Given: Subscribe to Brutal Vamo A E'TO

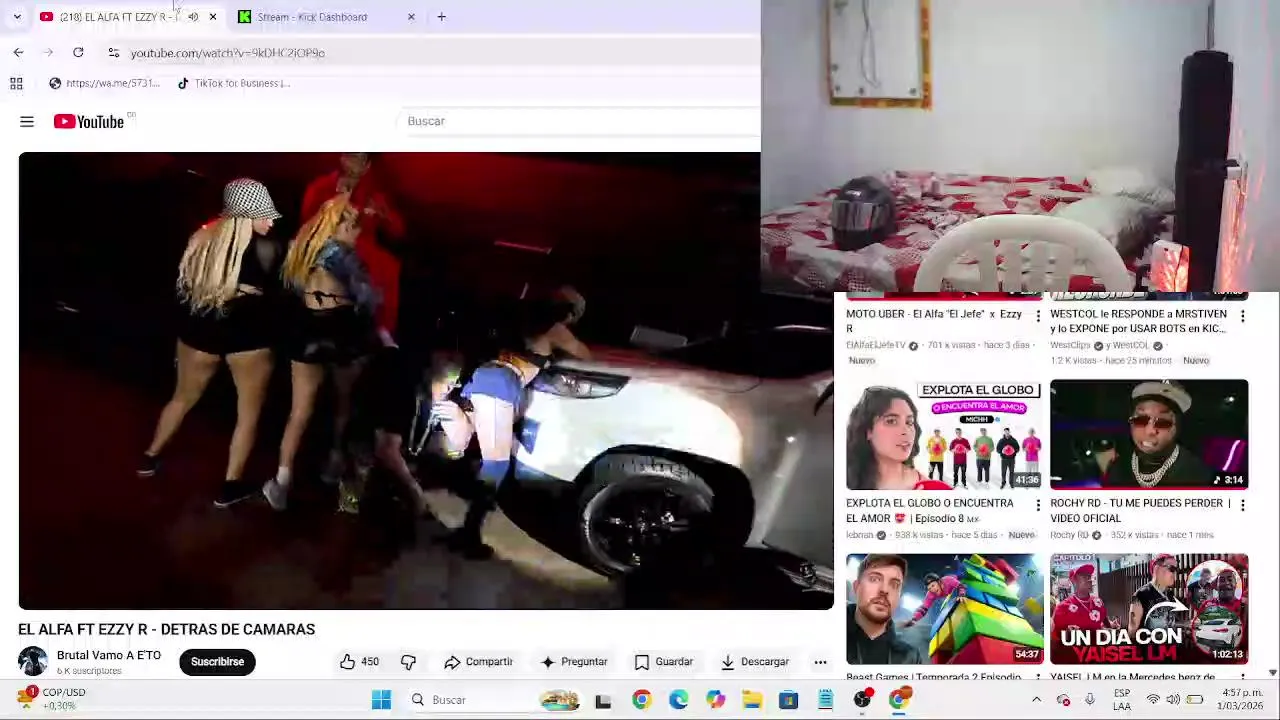Looking at the screenshot, I should click(217, 662).
